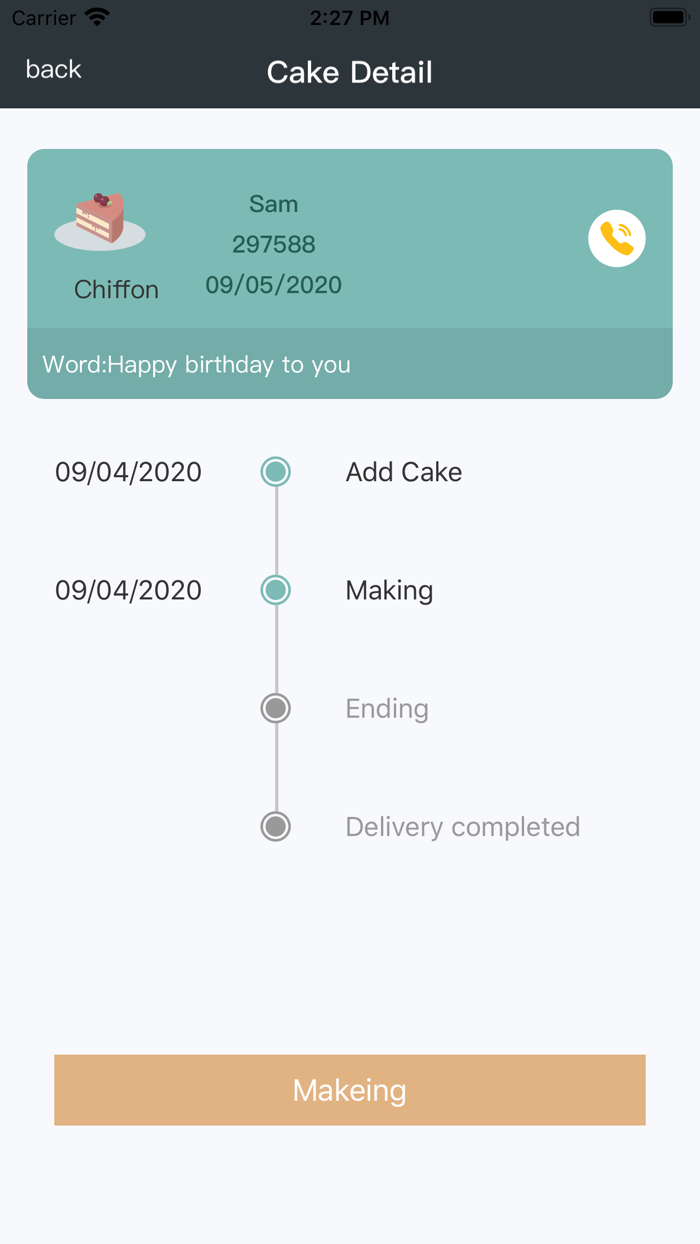The width and height of the screenshot is (700, 1244).
Task: Select the Delivery completed circle
Action: (x=275, y=827)
